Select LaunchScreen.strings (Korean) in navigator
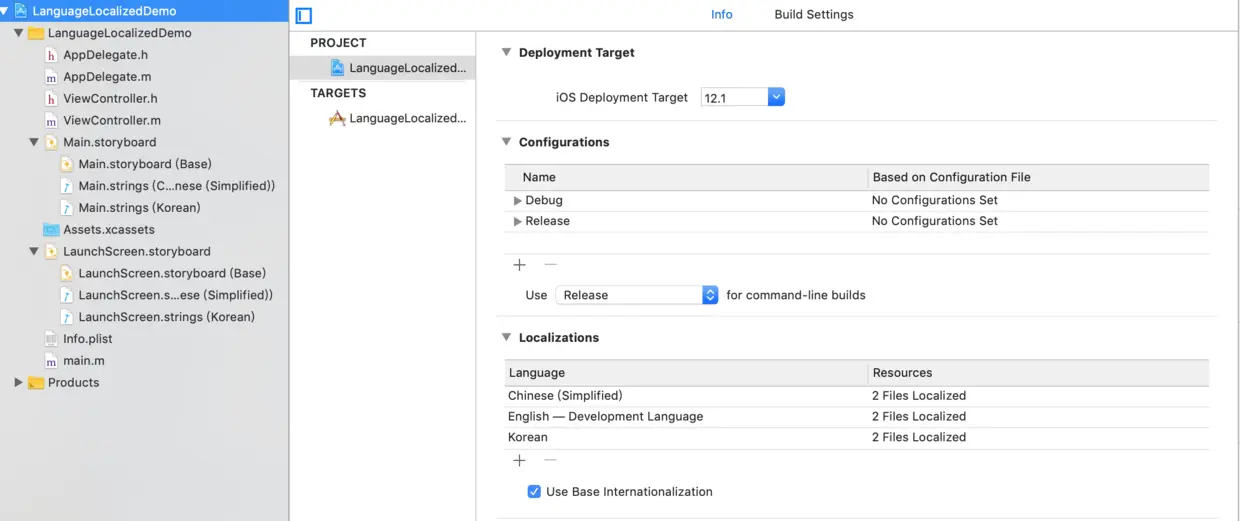 [166, 317]
